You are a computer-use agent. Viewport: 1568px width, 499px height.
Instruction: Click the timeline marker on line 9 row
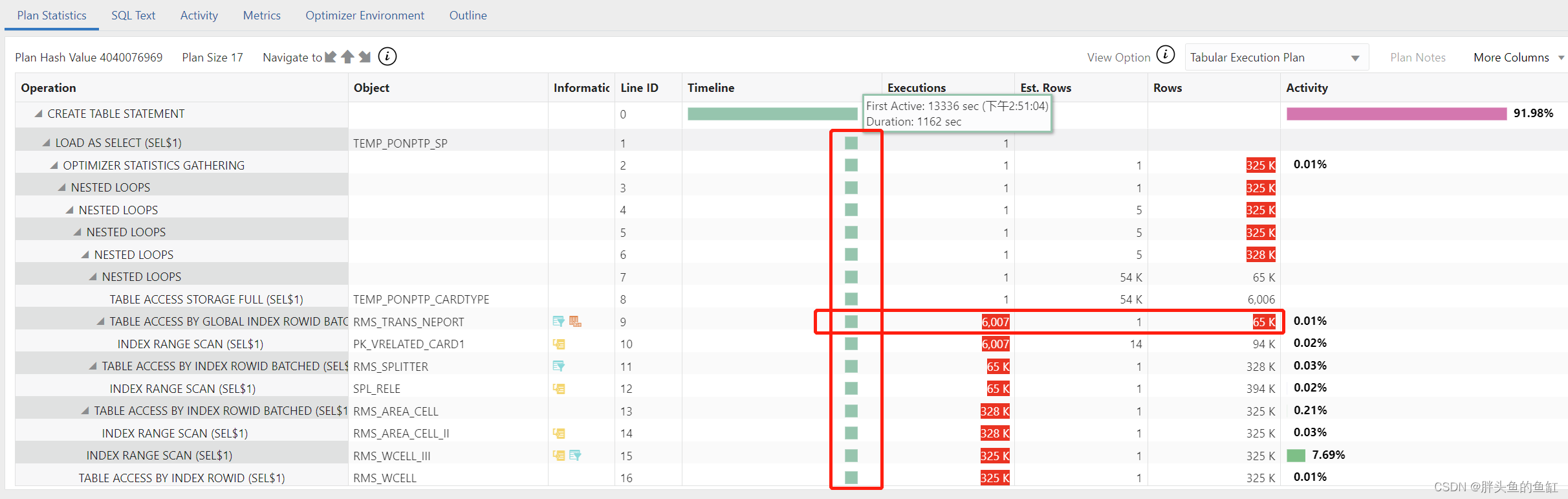click(851, 322)
